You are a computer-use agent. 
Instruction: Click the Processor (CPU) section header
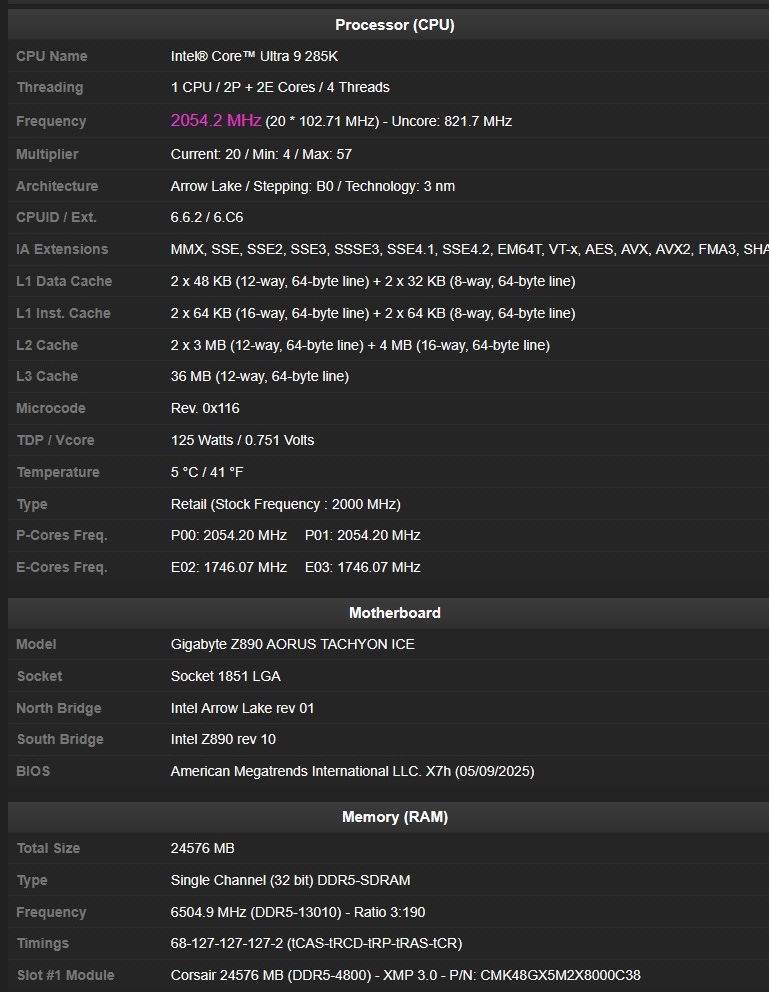tap(394, 25)
